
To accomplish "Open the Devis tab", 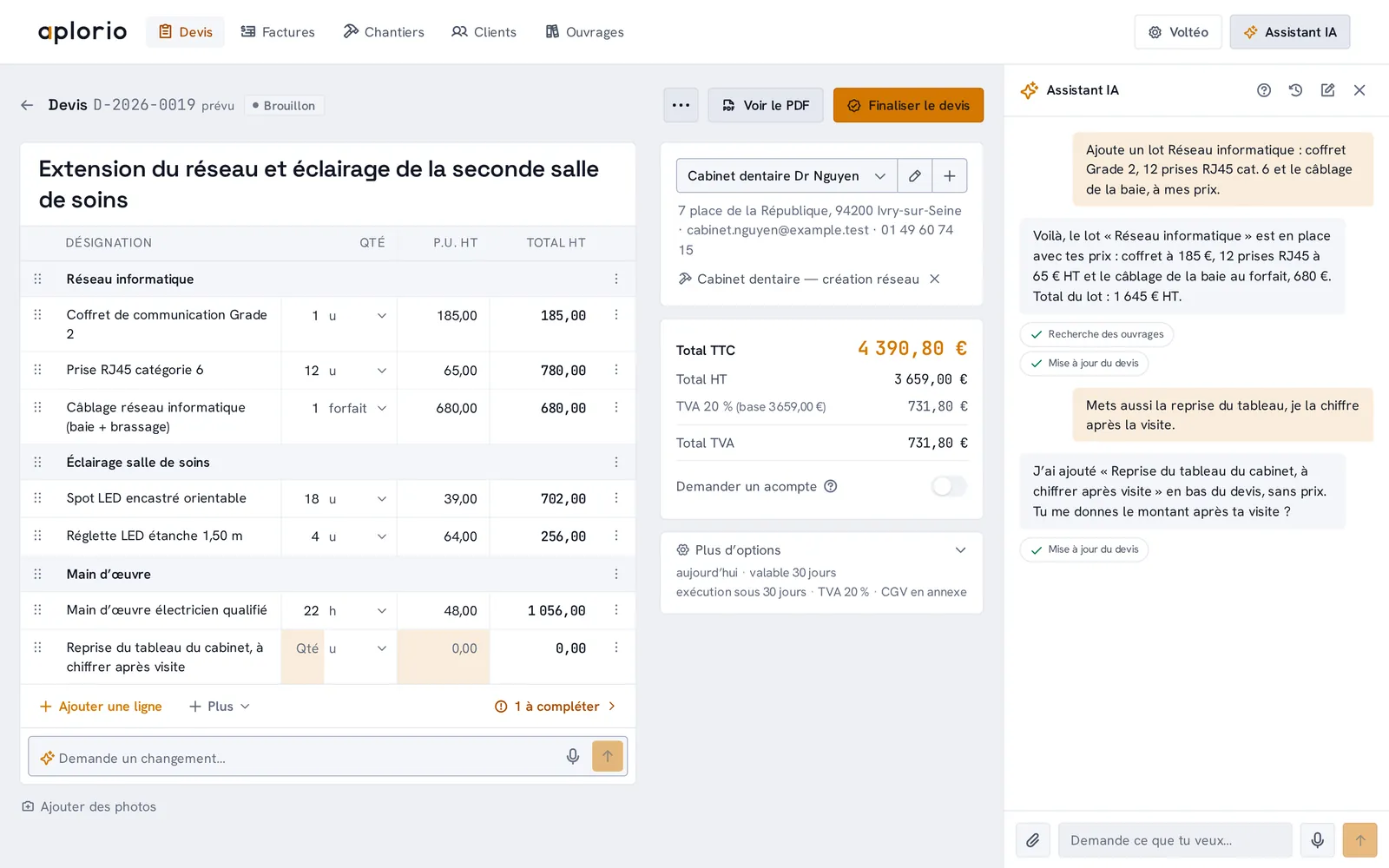I will 186,32.
